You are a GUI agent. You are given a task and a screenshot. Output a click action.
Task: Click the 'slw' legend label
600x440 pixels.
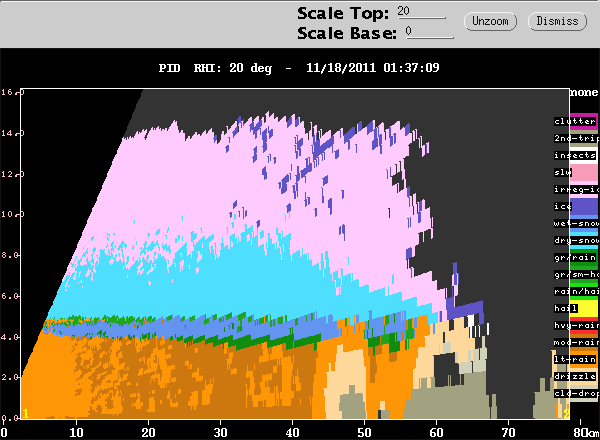coord(562,172)
